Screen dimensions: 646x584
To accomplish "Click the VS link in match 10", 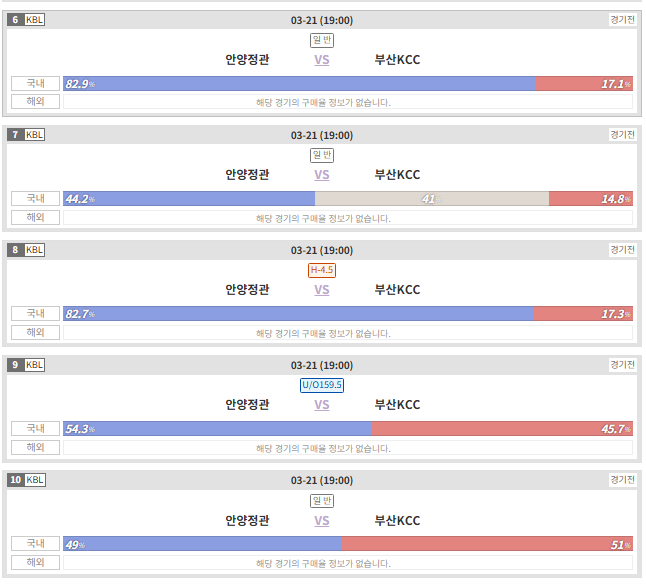I will coord(322,521).
